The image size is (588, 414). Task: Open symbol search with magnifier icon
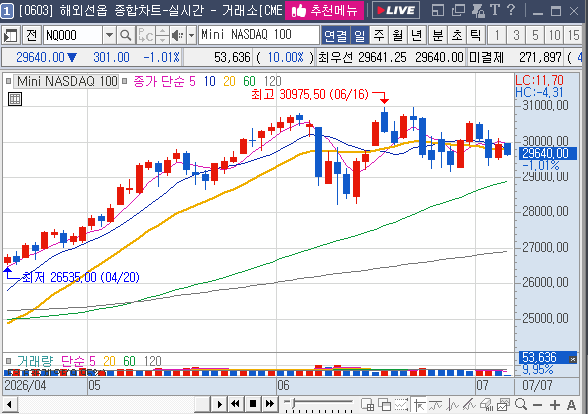pyautogui.click(x=126, y=36)
